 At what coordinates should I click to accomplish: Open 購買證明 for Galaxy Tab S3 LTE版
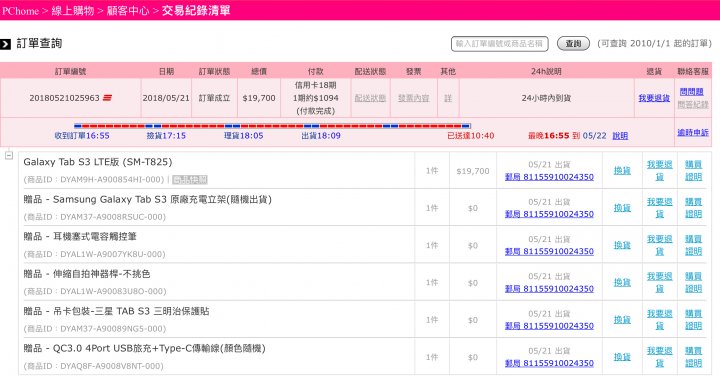pyautogui.click(x=693, y=170)
